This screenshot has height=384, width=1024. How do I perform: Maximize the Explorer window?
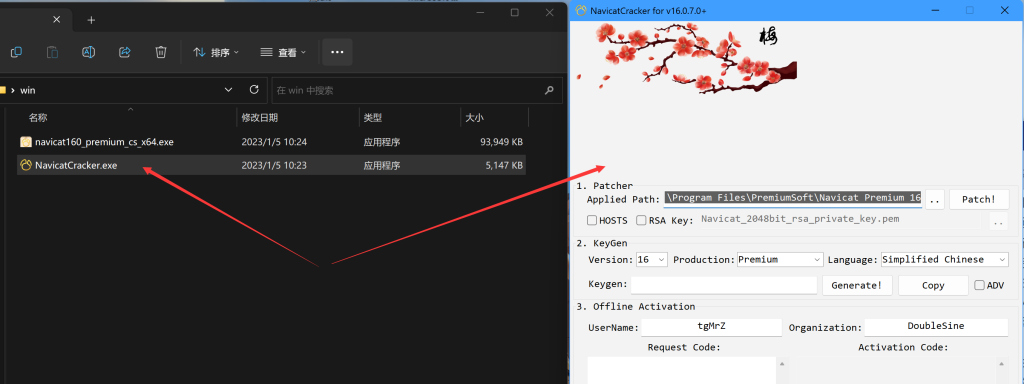click(515, 12)
